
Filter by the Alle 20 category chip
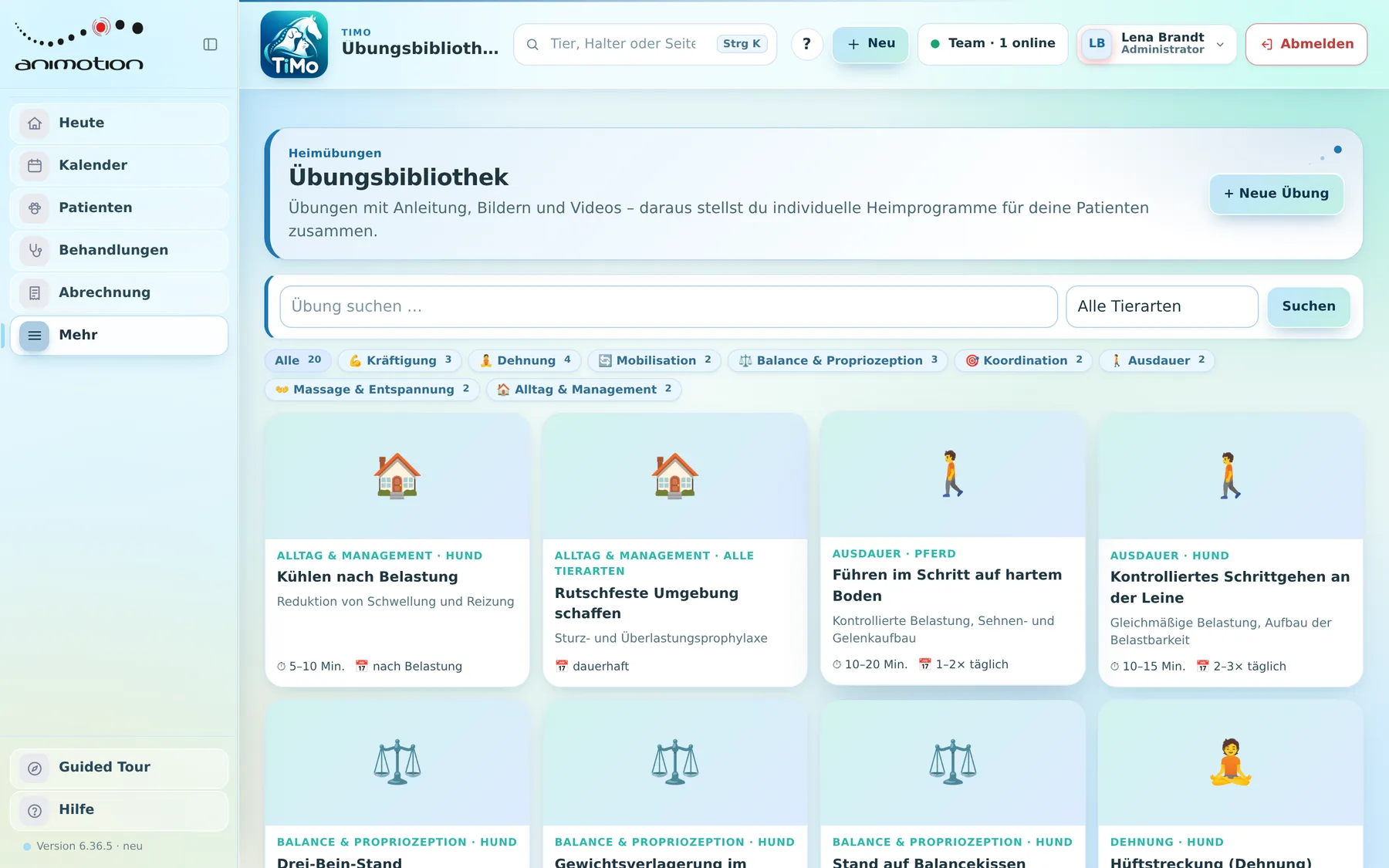pyautogui.click(x=298, y=360)
